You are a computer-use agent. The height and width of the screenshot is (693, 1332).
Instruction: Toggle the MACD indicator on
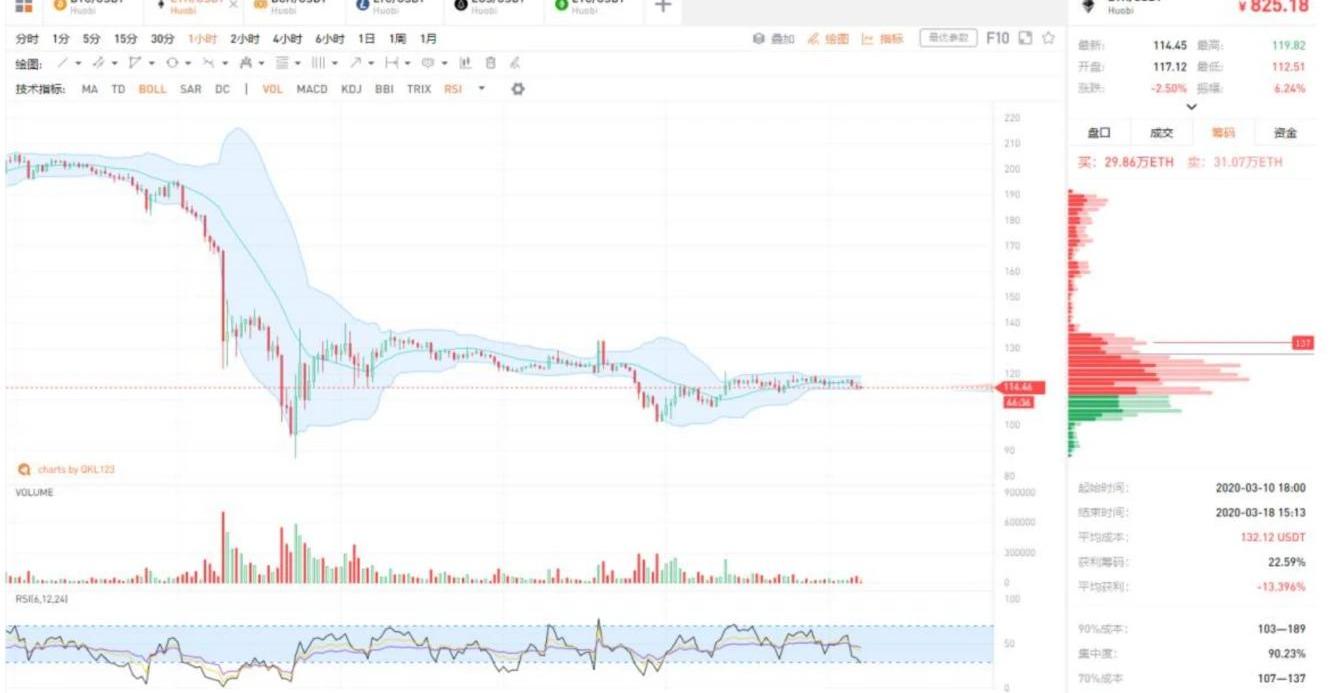click(312, 89)
